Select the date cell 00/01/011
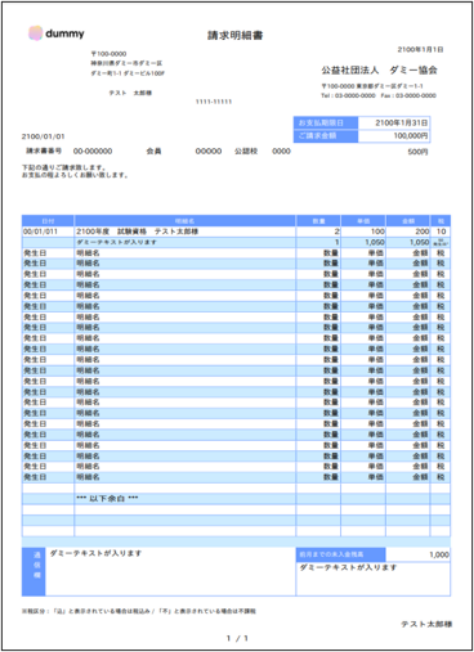The image size is (474, 652). point(40,232)
